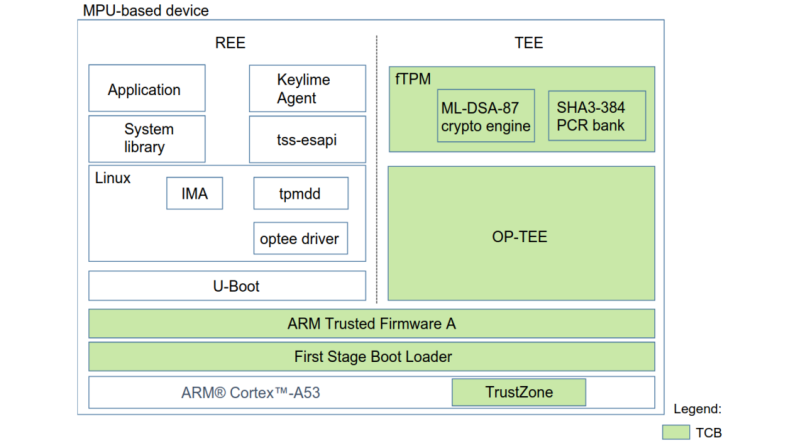Select the tss-esapi component
804x445 pixels.
tap(306, 139)
